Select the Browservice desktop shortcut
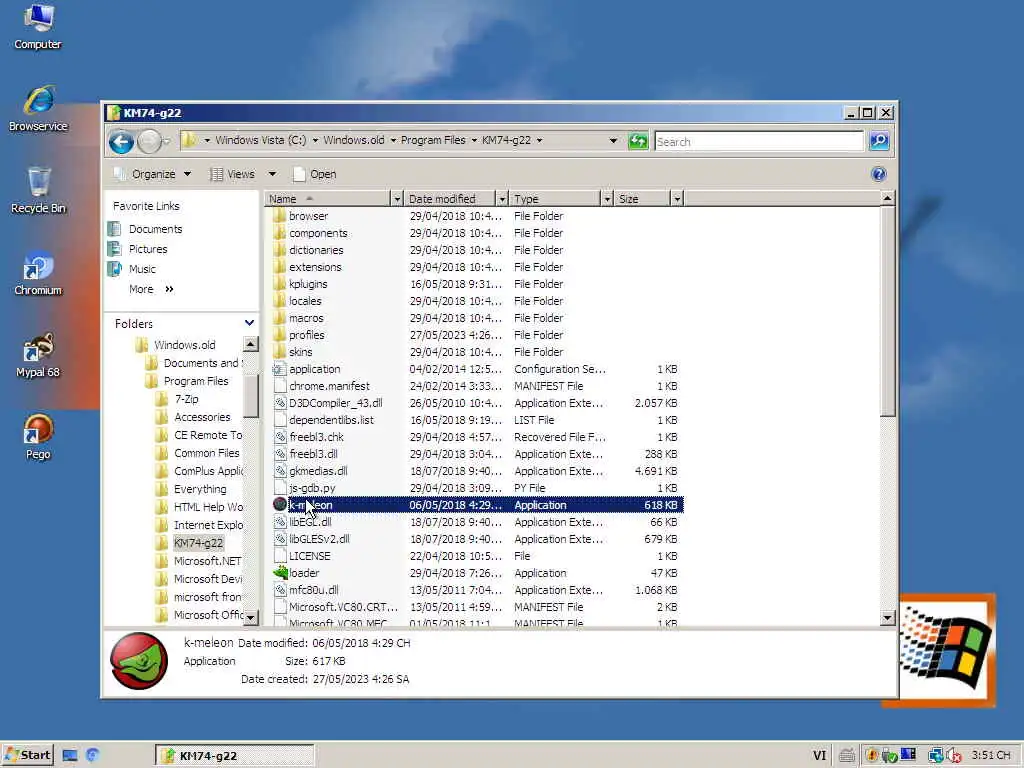Viewport: 1024px width, 768px height. (x=38, y=108)
